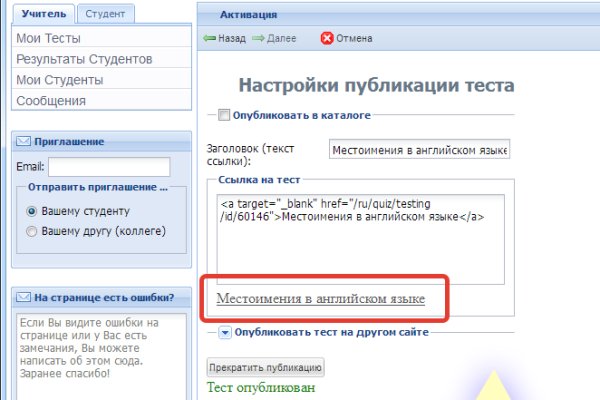Image resolution: width=600 pixels, height=400 pixels.
Task: Click the Заголовок text input field
Action: pyautogui.click(x=419, y=150)
